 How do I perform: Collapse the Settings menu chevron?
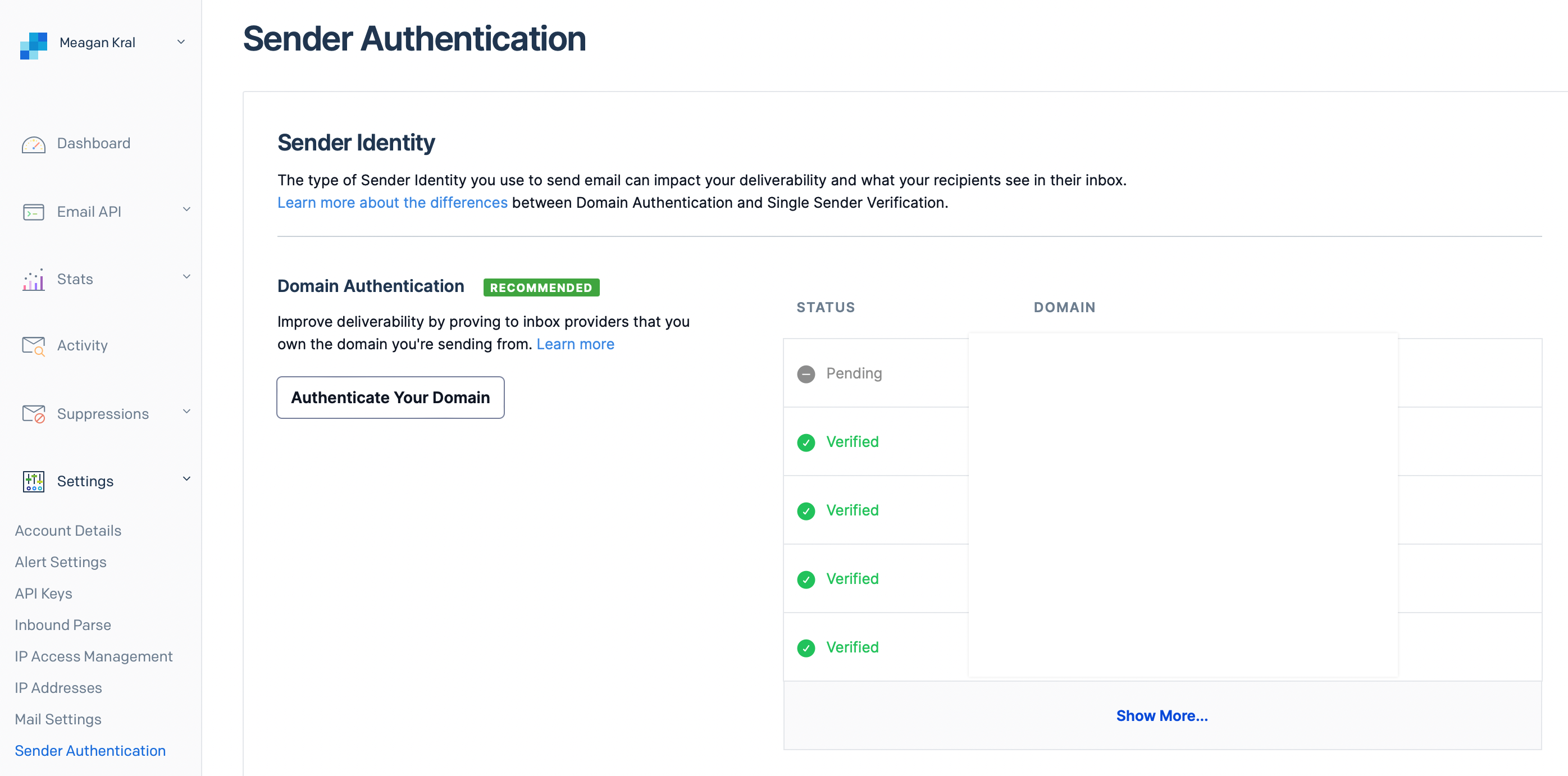coord(187,479)
